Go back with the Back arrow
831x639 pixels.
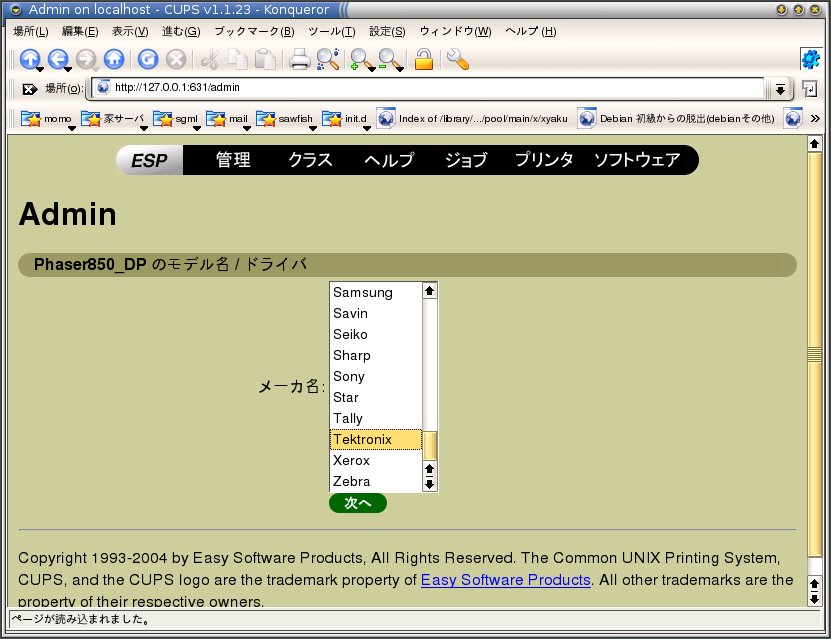click(57, 59)
